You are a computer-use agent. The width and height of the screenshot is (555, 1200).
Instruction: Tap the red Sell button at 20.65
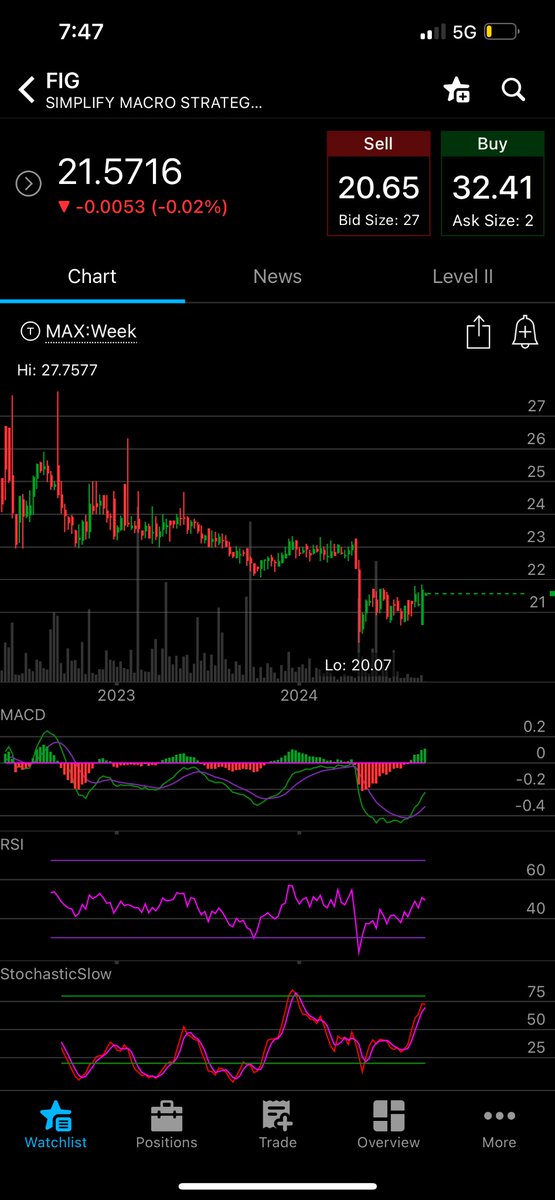[x=378, y=184]
